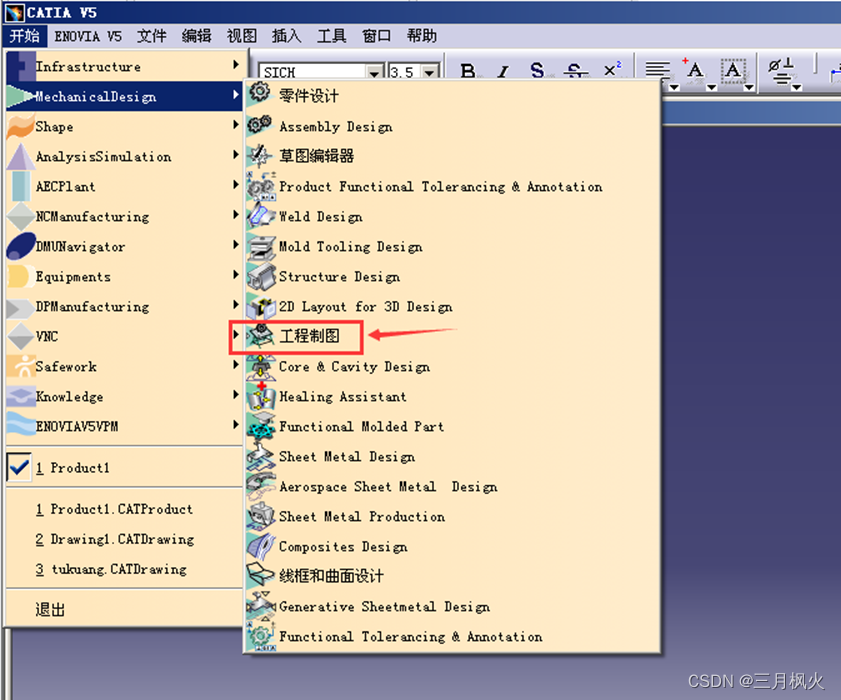Screen dimensions: 841x700
Task: Expand the DPManufacturing submenu
Action: click(x=124, y=307)
